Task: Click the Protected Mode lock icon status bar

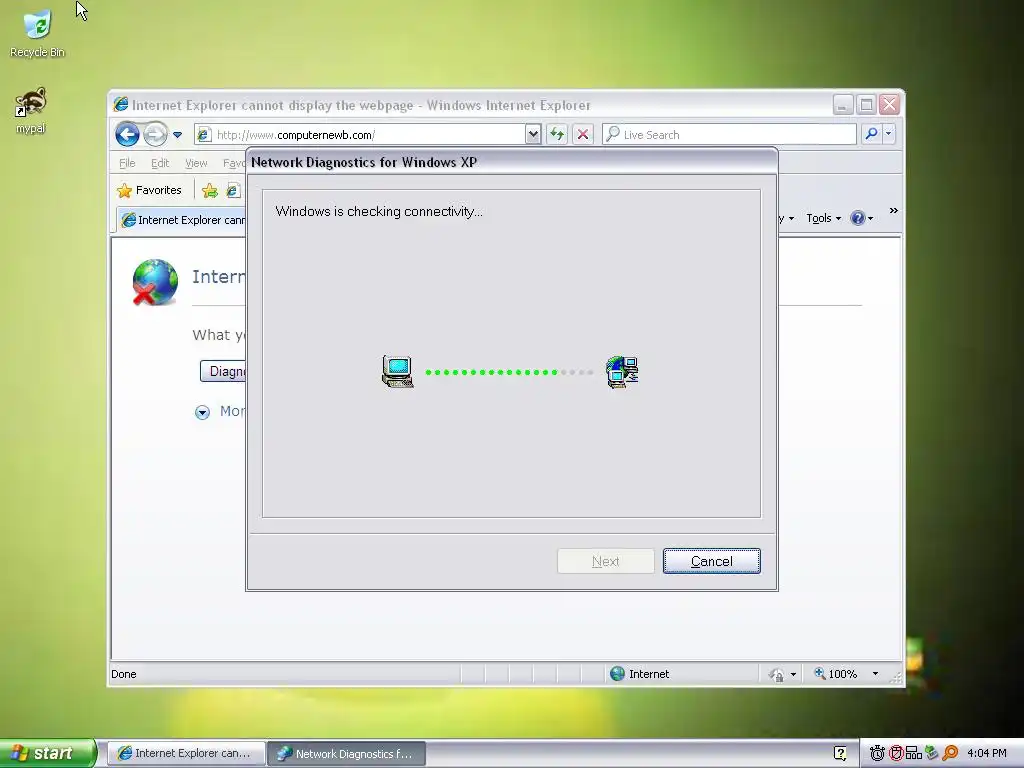Action: click(x=776, y=674)
